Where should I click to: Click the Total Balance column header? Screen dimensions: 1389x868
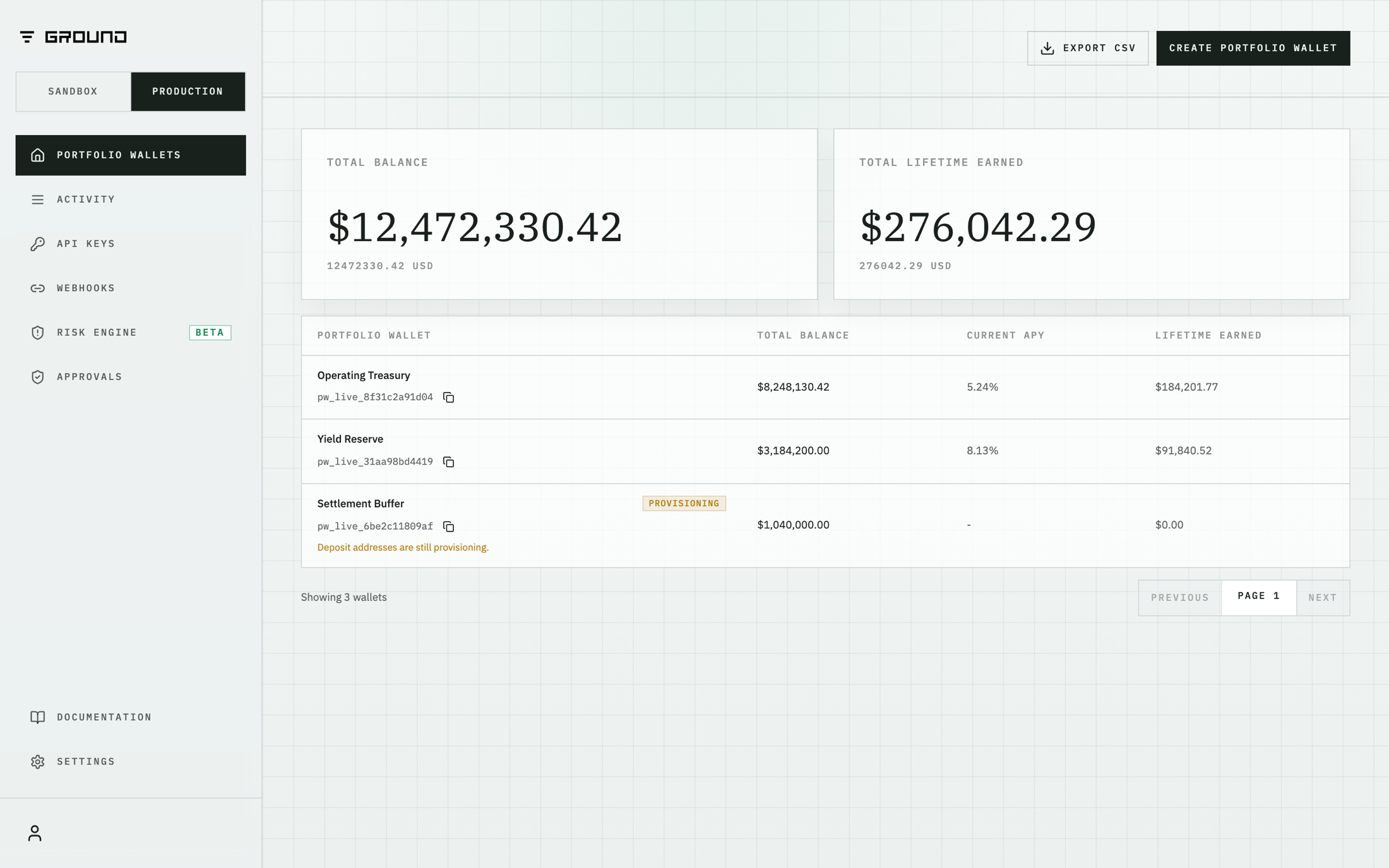(804, 335)
